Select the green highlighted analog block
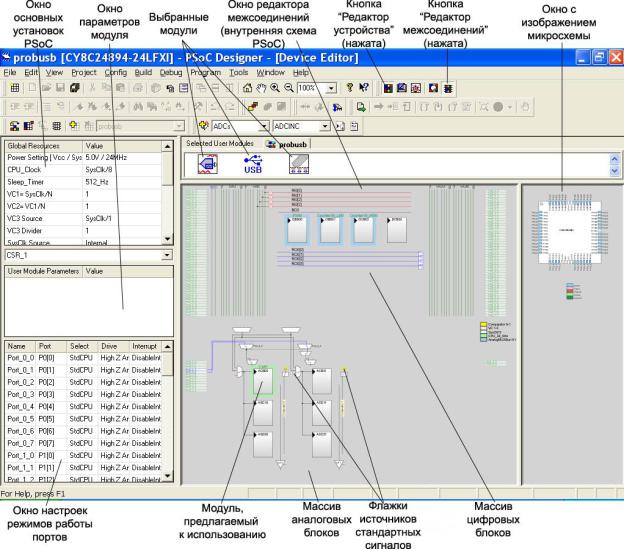 coord(261,381)
